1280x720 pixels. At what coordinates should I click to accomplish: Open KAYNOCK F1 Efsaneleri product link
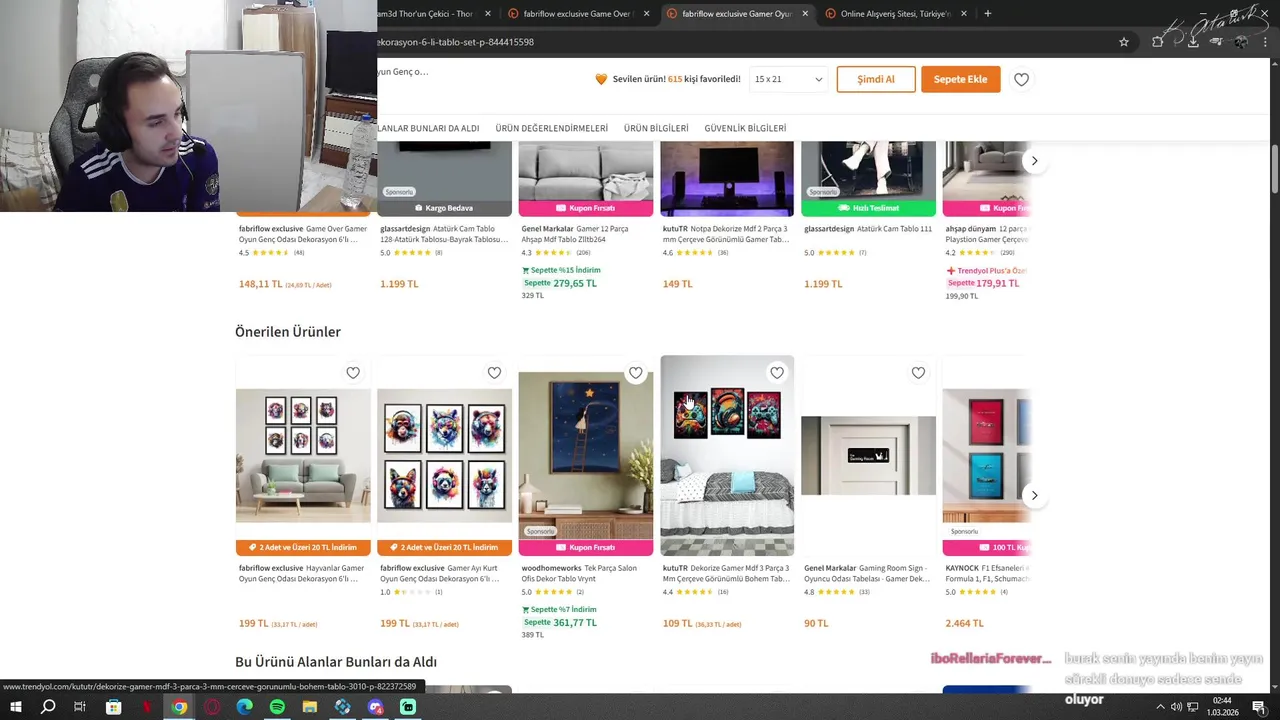click(987, 573)
